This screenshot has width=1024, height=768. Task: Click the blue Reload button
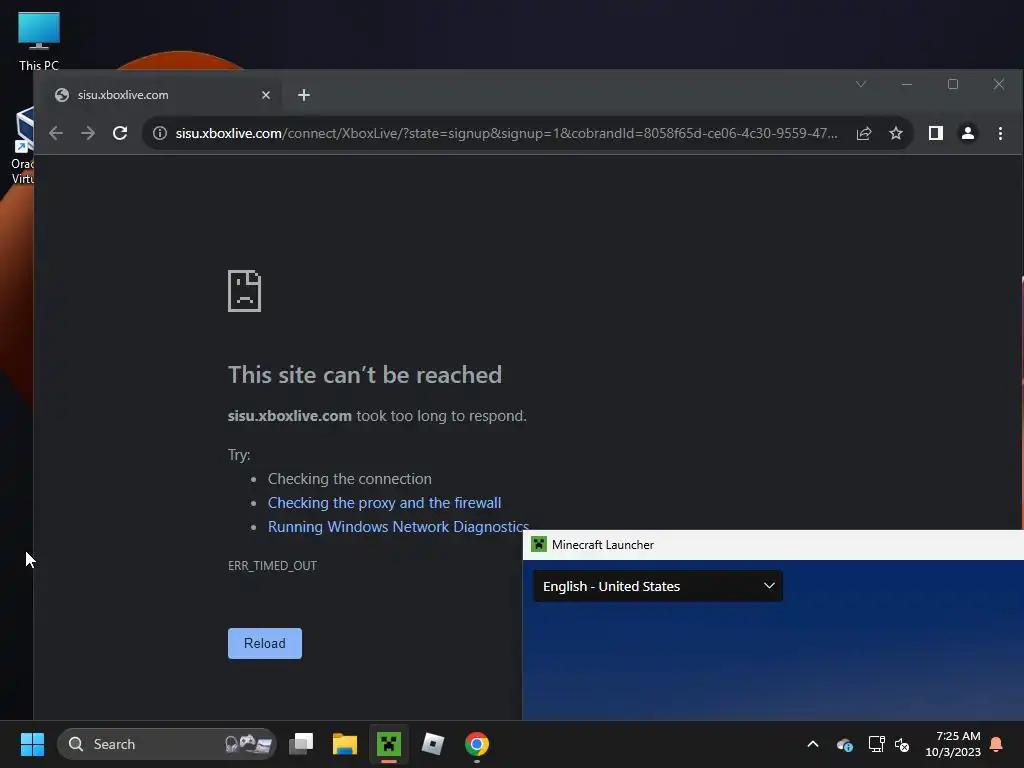tap(264, 643)
